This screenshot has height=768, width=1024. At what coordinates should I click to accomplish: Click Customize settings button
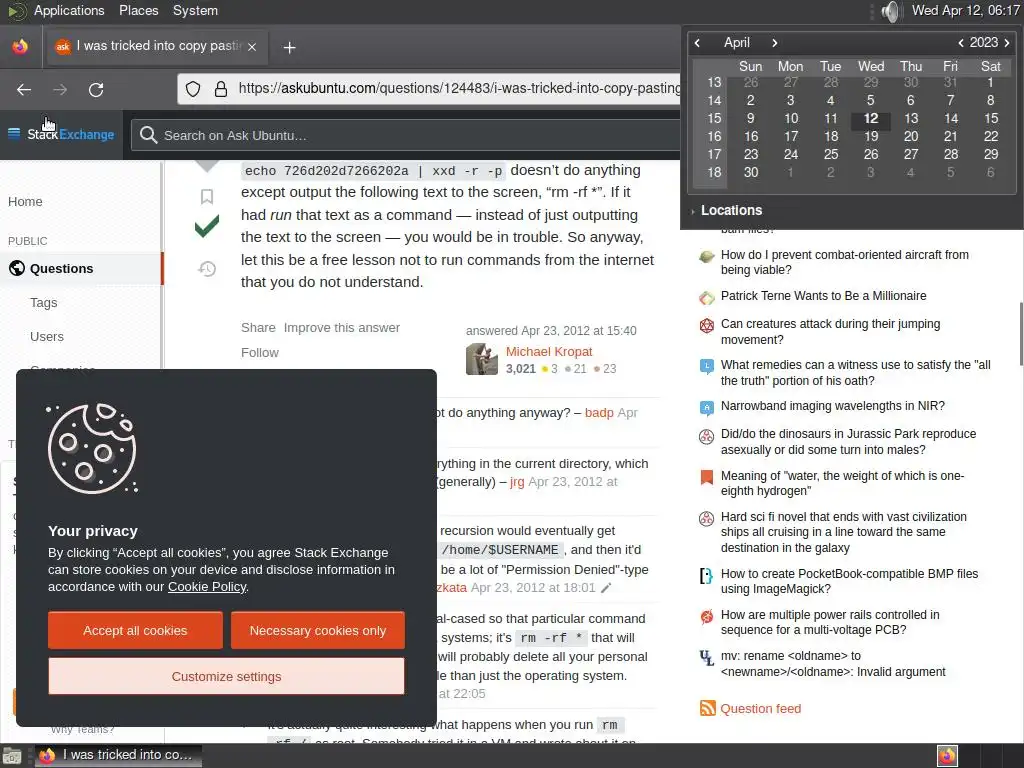(x=227, y=676)
